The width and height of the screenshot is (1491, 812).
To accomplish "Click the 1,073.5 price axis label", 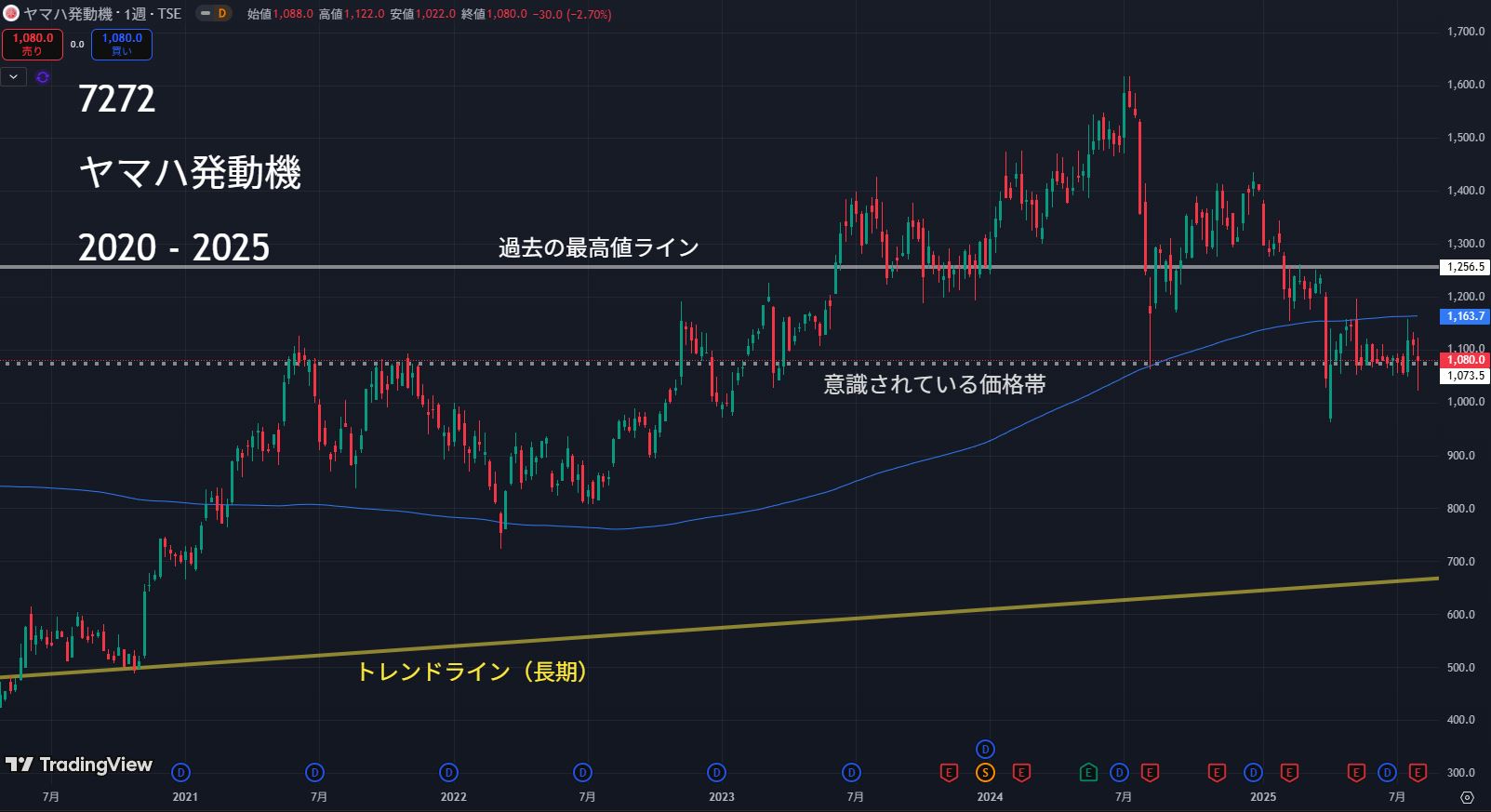I will click(x=1464, y=376).
